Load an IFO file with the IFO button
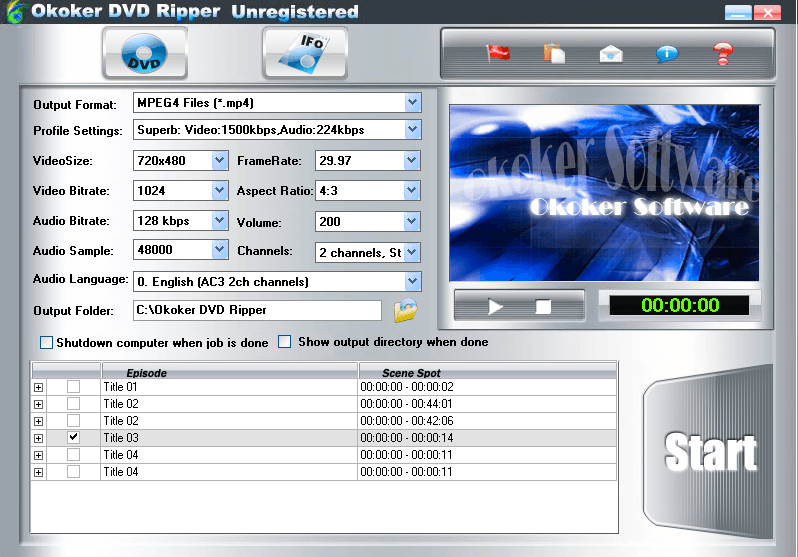This screenshot has width=798, height=557. coord(305,53)
